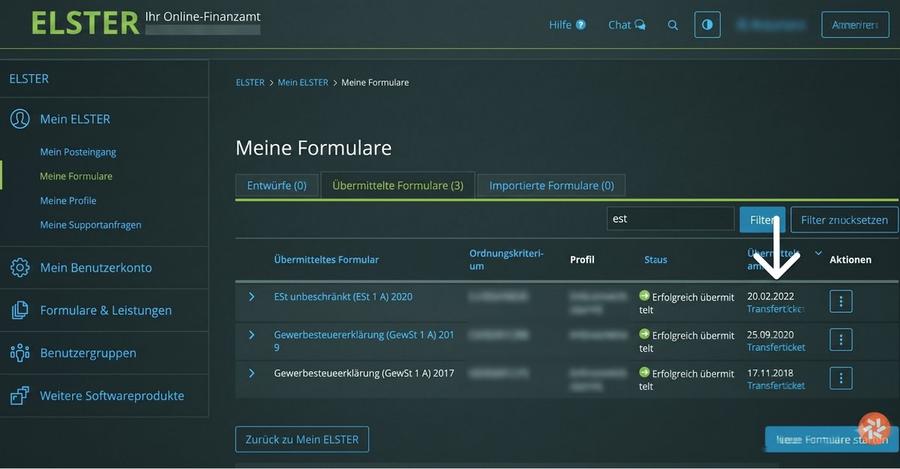Open Weitere Softwareprodukte section
Screen dimensions: 900x469
tap(112, 396)
